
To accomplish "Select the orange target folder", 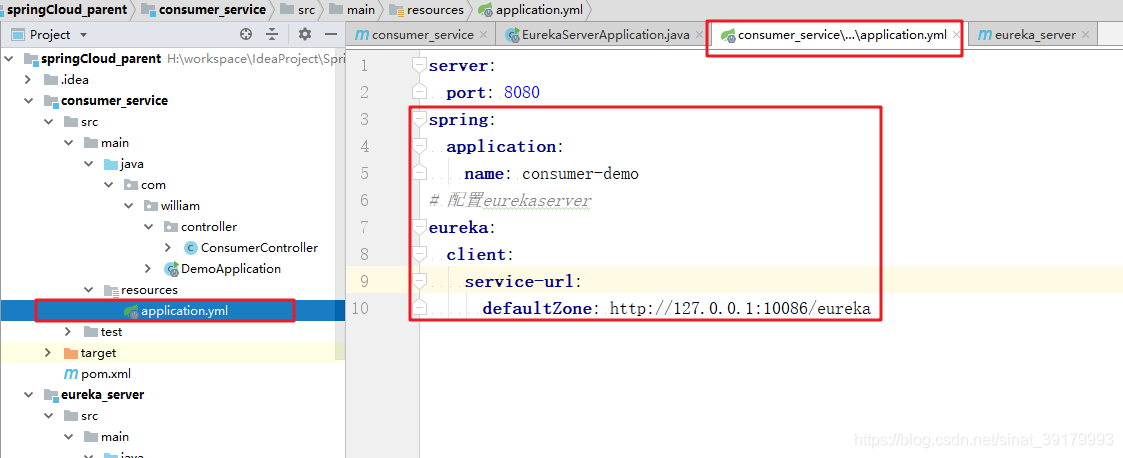I will click(x=90, y=353).
